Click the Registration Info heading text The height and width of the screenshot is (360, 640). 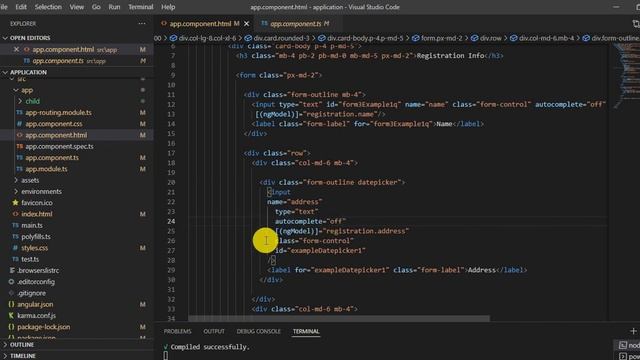point(450,56)
